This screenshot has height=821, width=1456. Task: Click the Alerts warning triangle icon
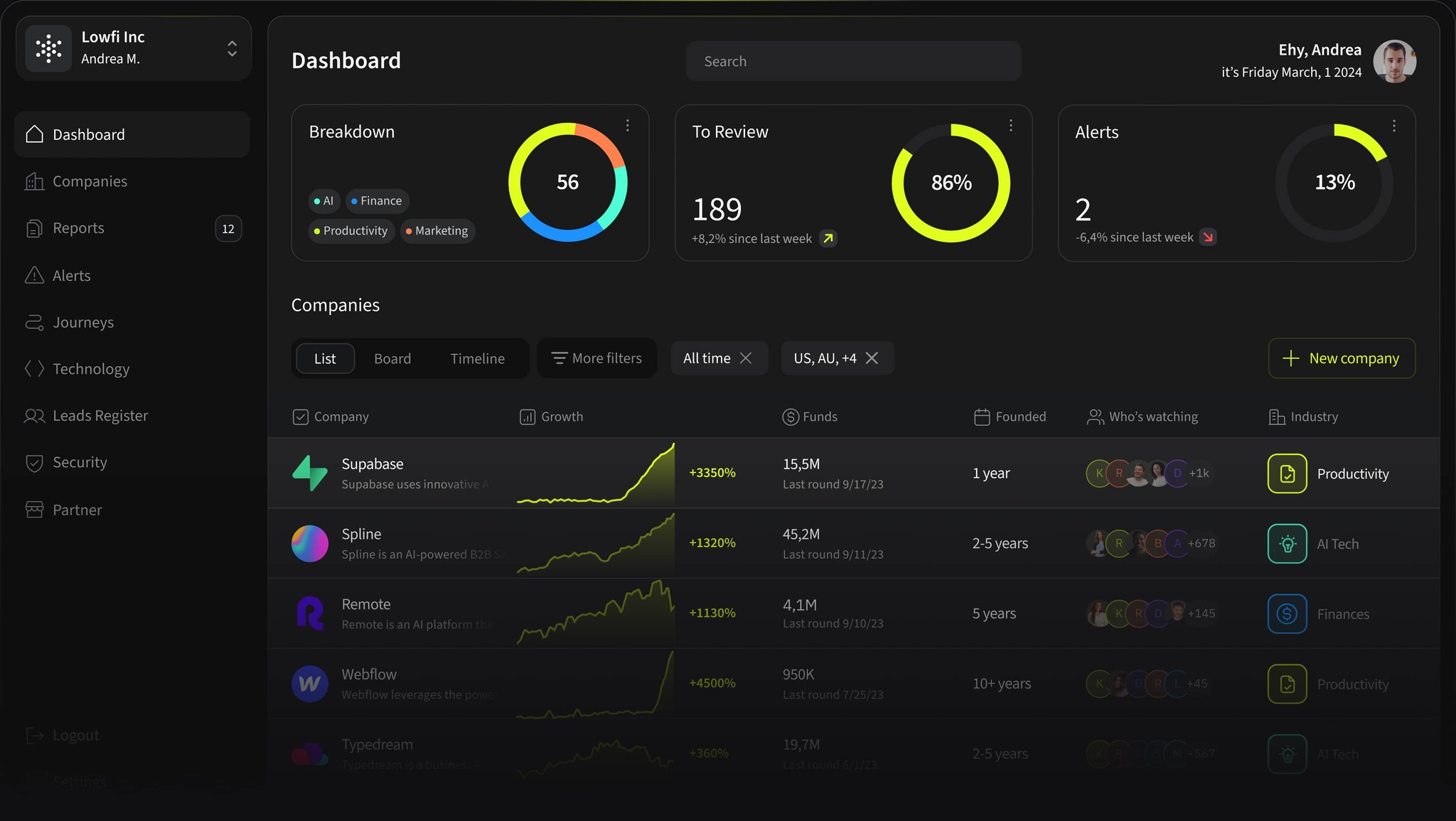point(34,275)
